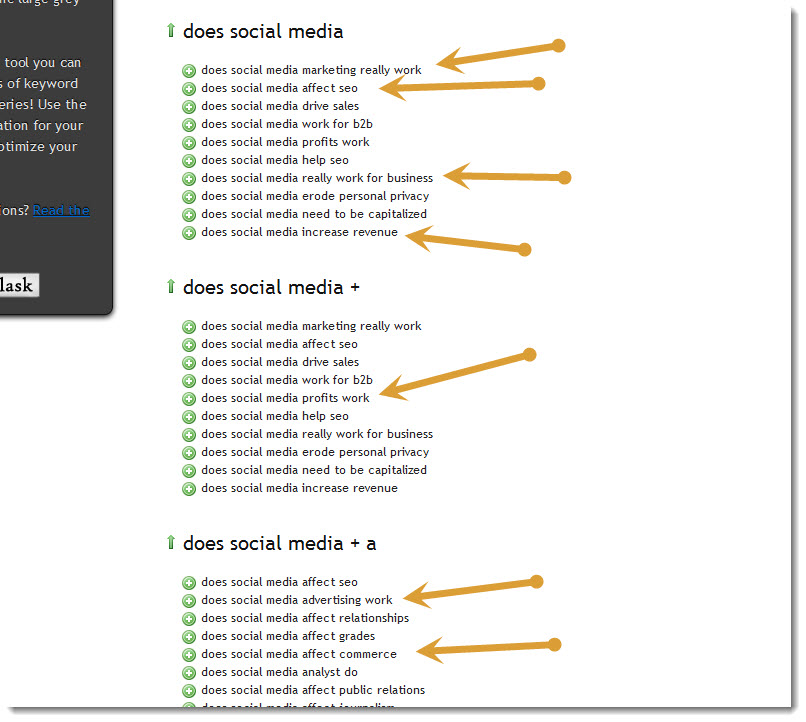806x722 pixels.
Task: Click "need to be capitalized" text under "does social media +"
Action: pyautogui.click(x=314, y=470)
